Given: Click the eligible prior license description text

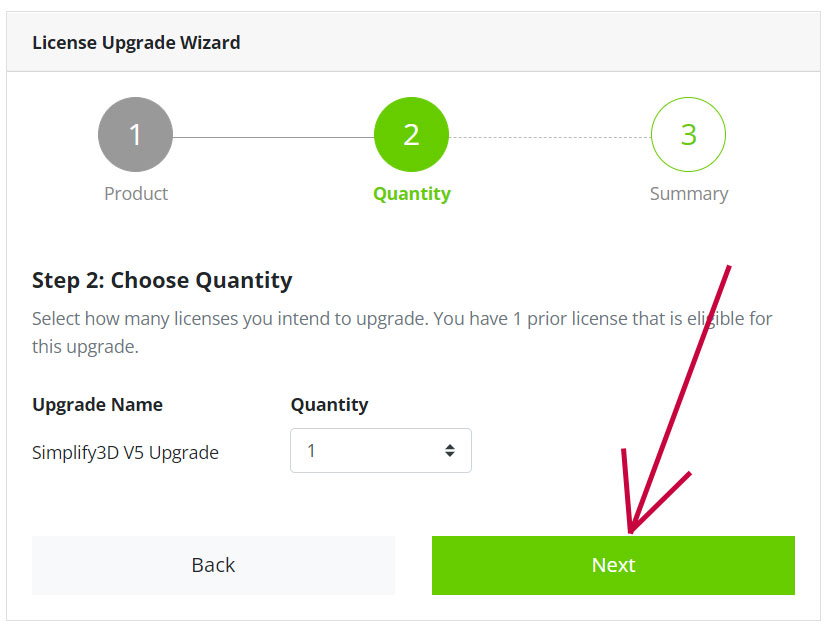Looking at the screenshot, I should (402, 333).
